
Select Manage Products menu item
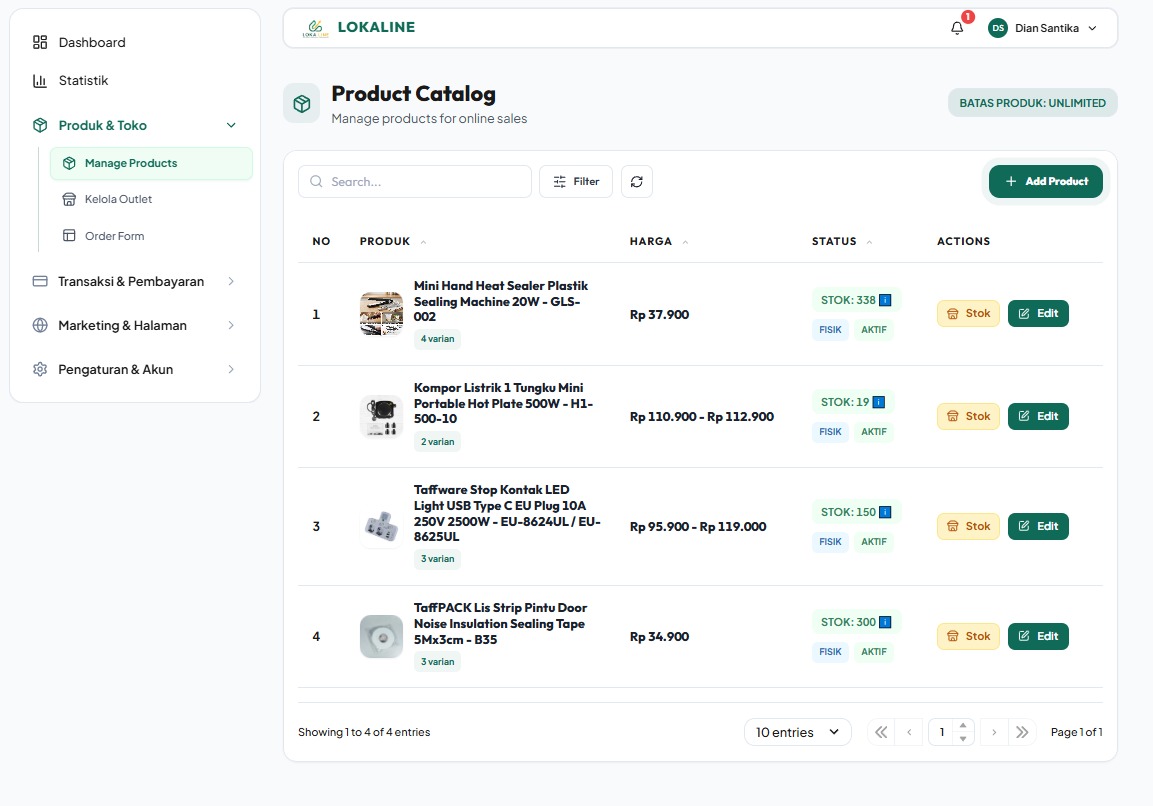tap(151, 163)
